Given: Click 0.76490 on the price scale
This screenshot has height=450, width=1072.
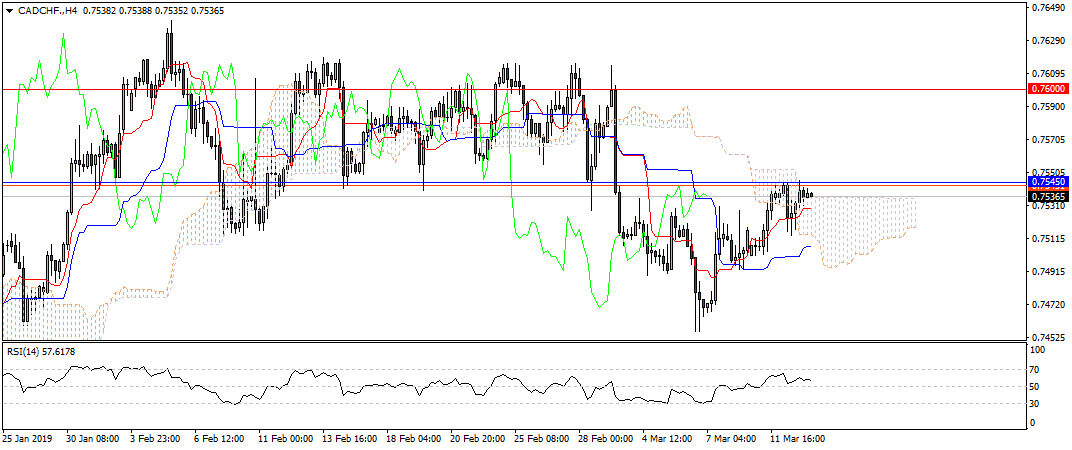Looking at the screenshot, I should pyautogui.click(x=1046, y=8).
